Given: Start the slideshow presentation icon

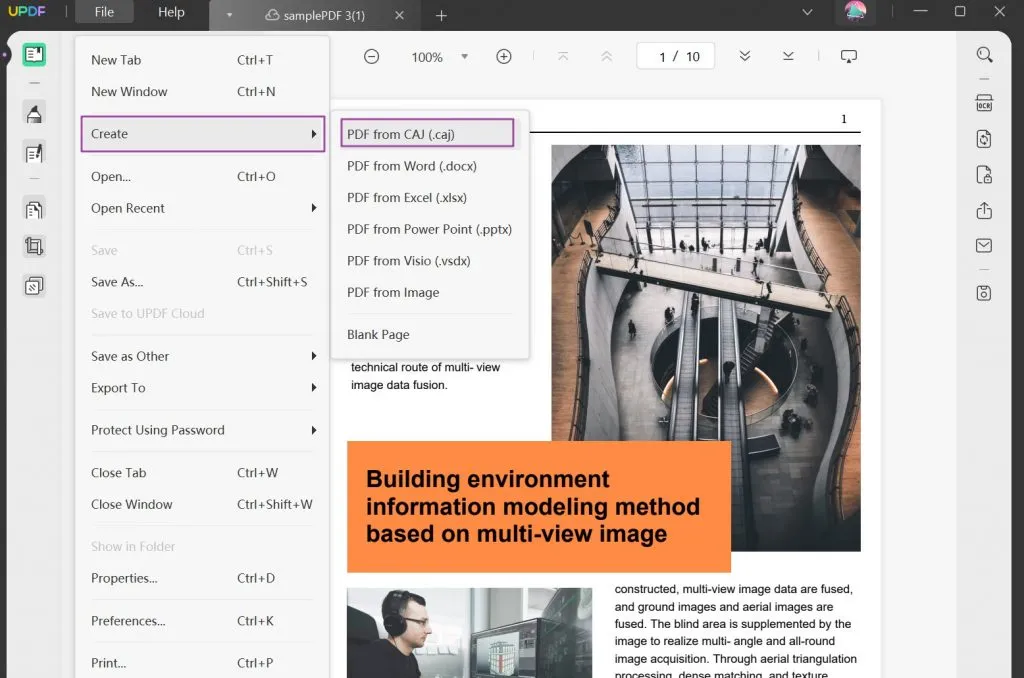Looking at the screenshot, I should [x=848, y=57].
